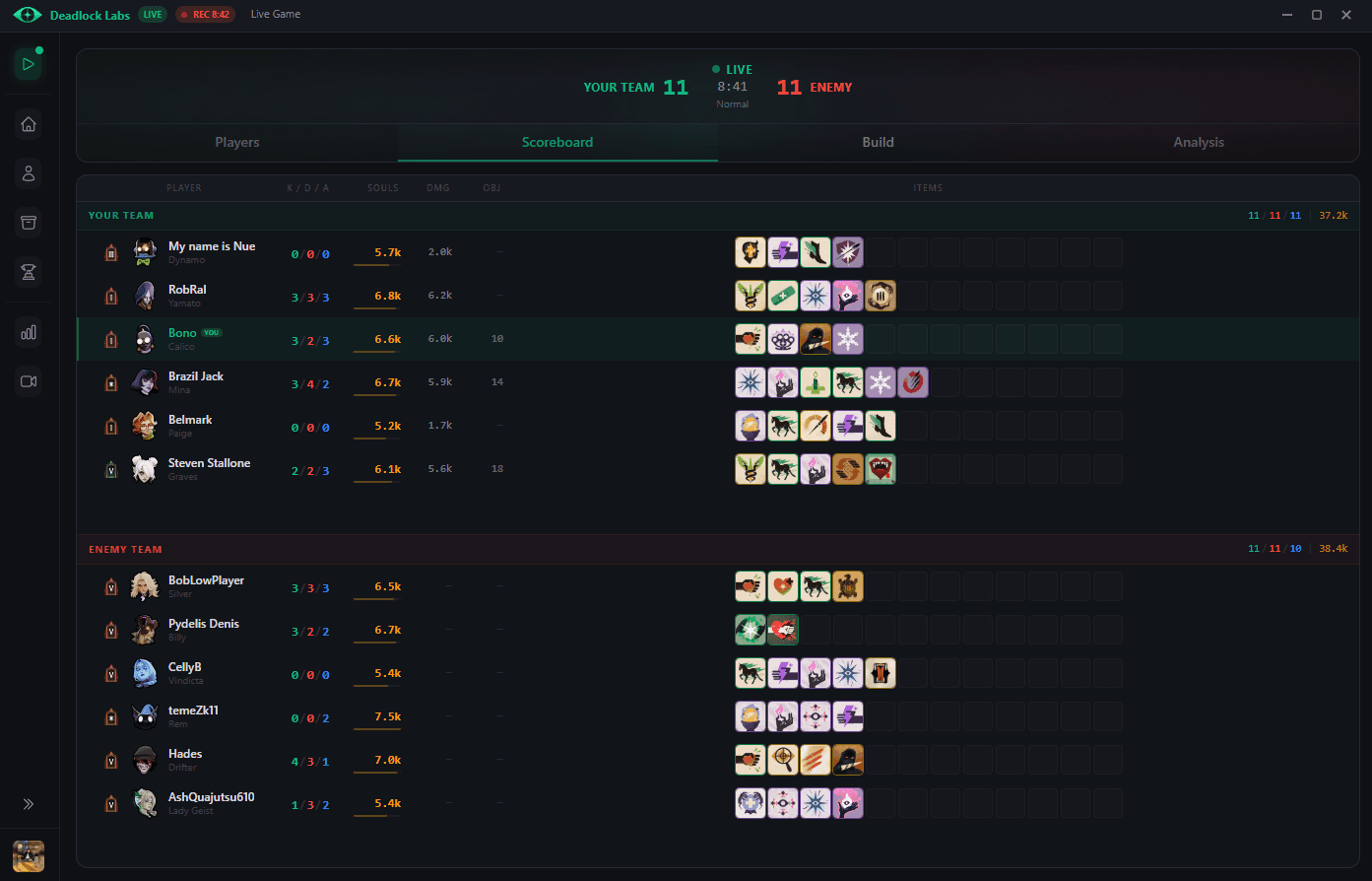Toggle the LIVE status badge
The height and width of the screenshot is (881, 1372).
[x=152, y=15]
